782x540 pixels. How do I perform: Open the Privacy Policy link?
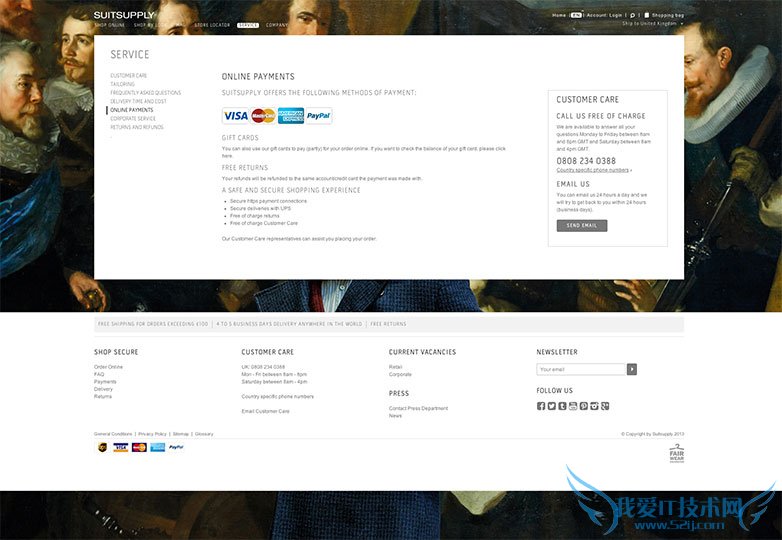(x=152, y=434)
